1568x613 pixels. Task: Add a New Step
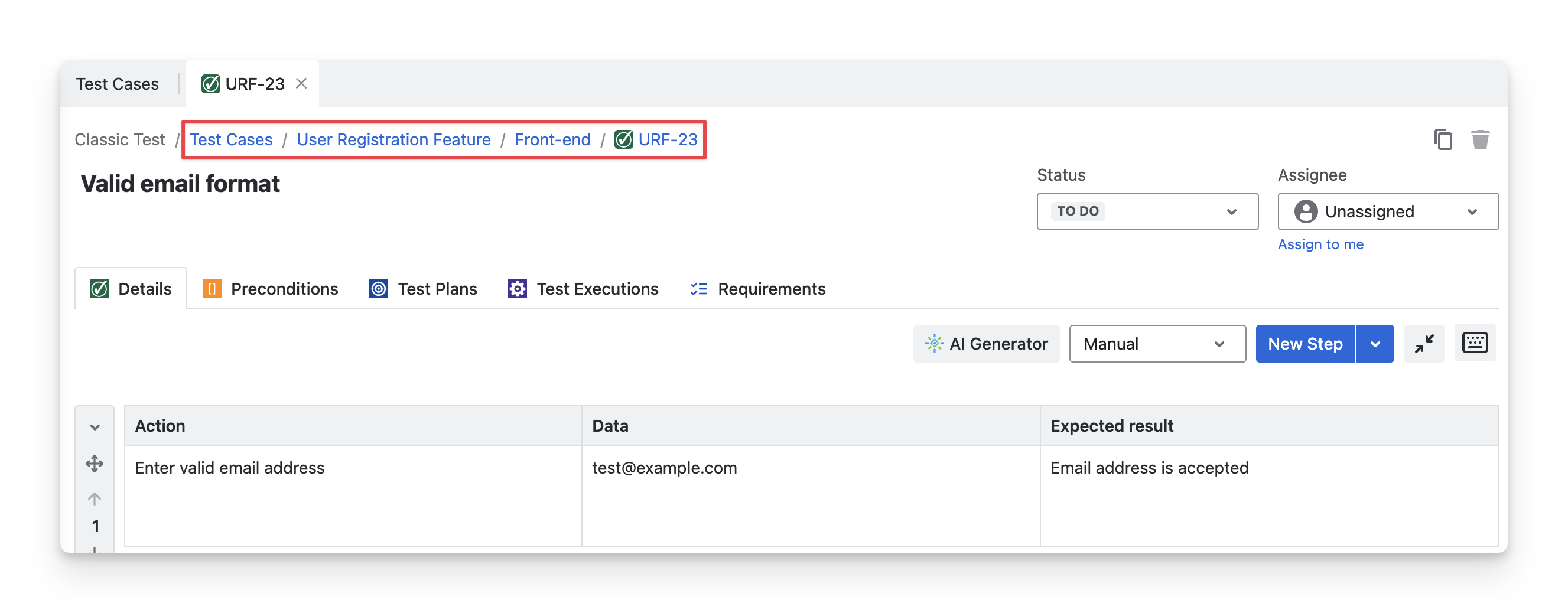coord(1305,344)
